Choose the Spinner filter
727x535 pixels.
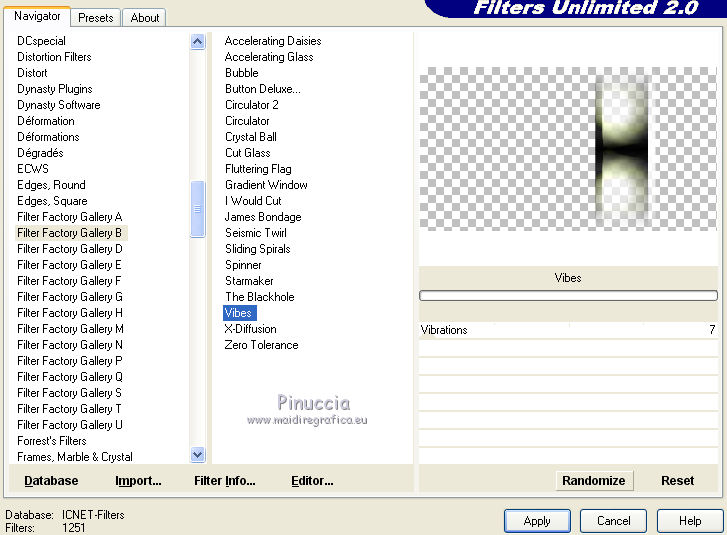pyautogui.click(x=243, y=265)
